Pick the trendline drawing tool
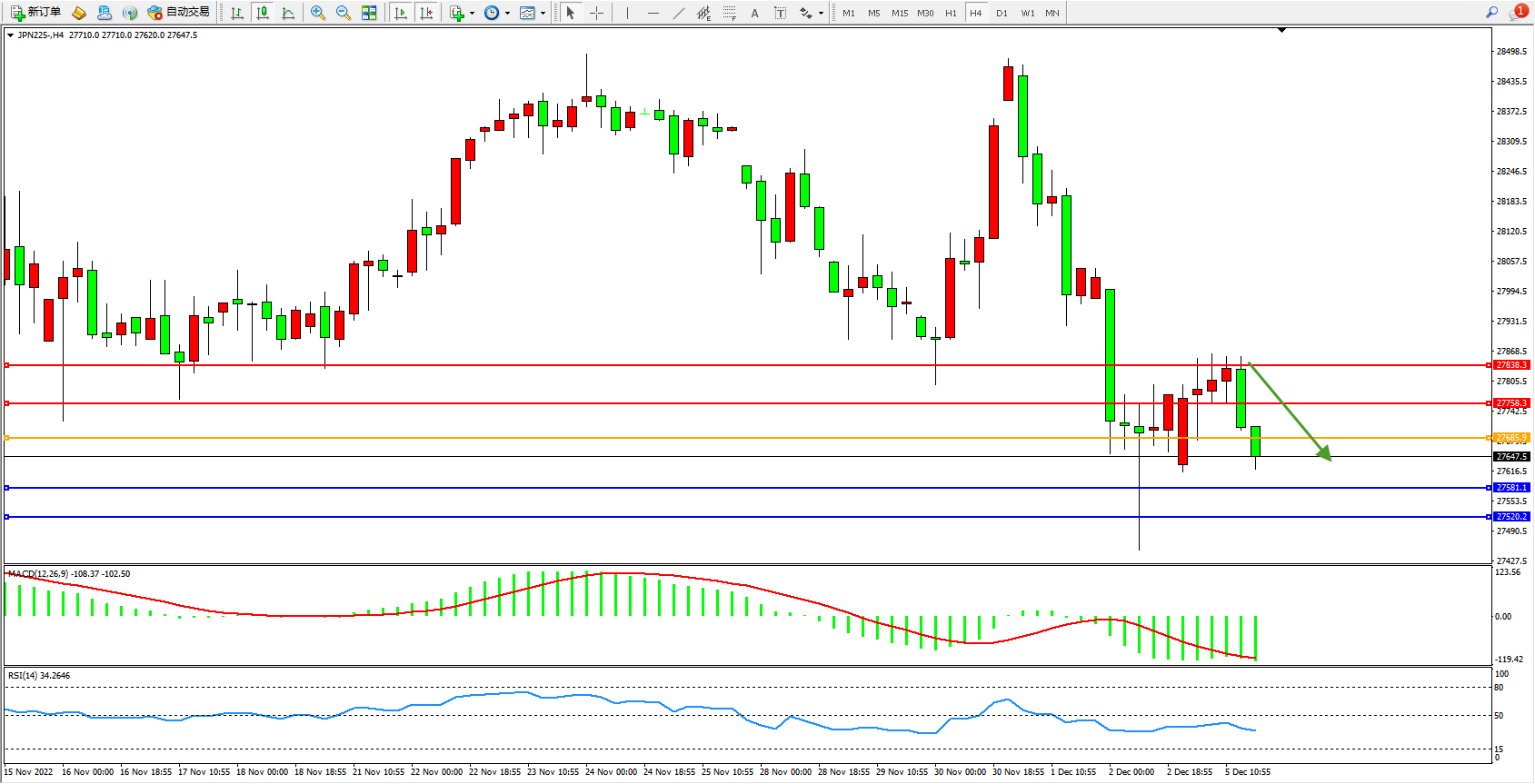1535x784 pixels. point(679,13)
